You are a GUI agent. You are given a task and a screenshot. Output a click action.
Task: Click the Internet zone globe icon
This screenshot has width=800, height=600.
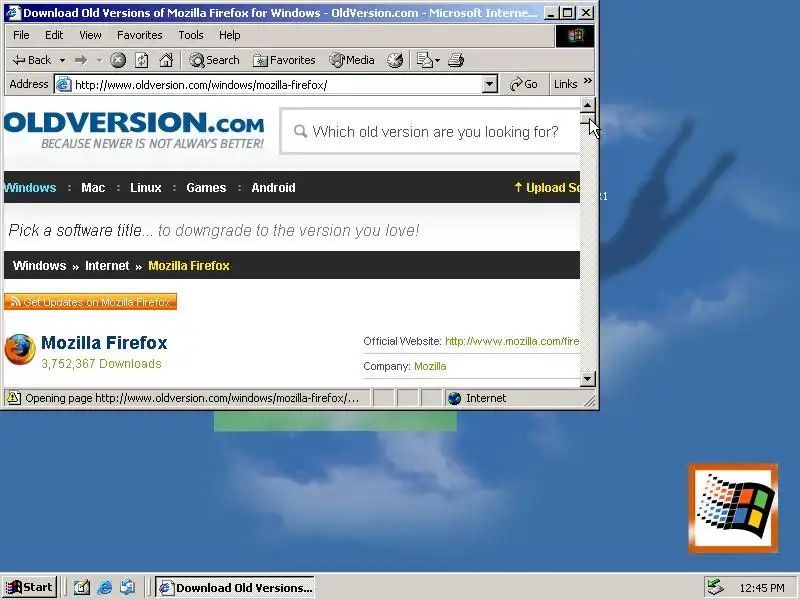point(454,398)
